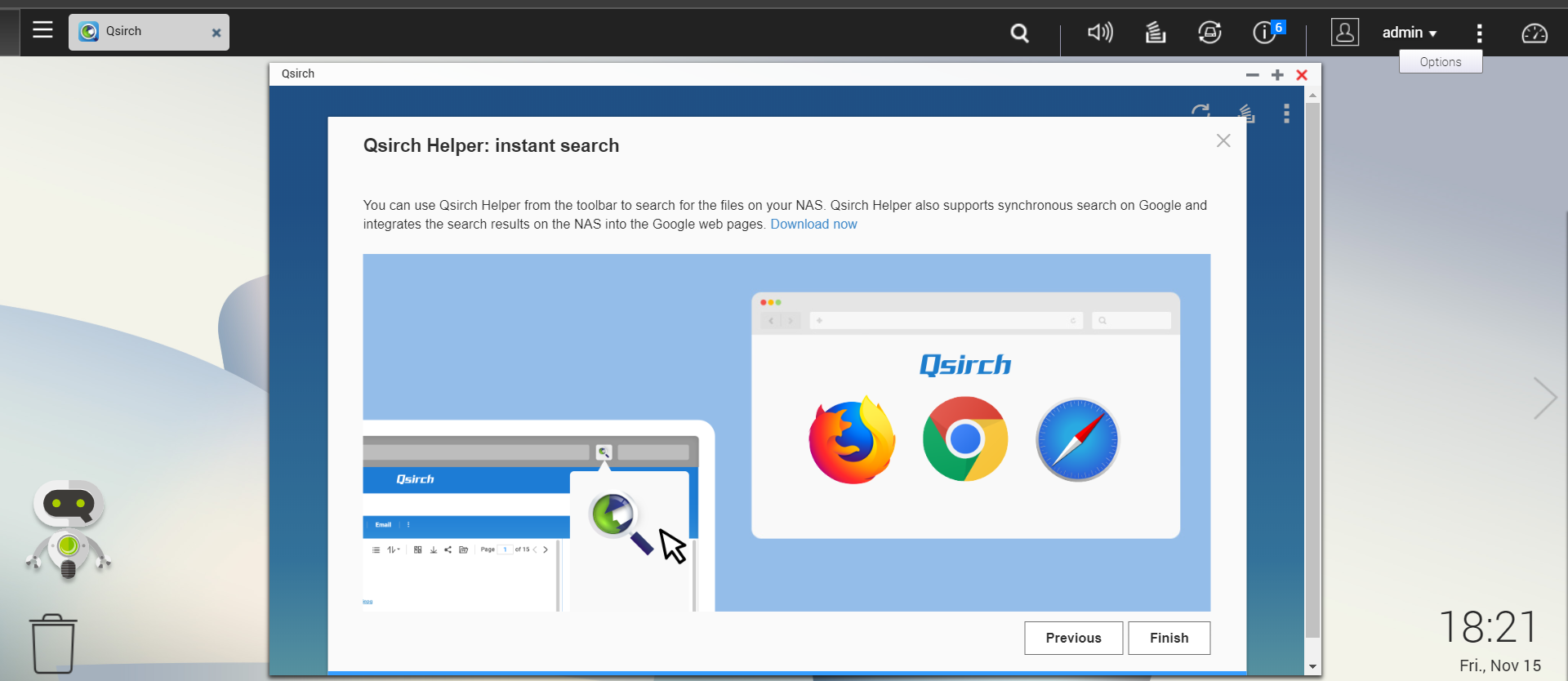Screen dimensions: 1568x681
Task: Open the Qsirch more options menu
Action: 1286,113
